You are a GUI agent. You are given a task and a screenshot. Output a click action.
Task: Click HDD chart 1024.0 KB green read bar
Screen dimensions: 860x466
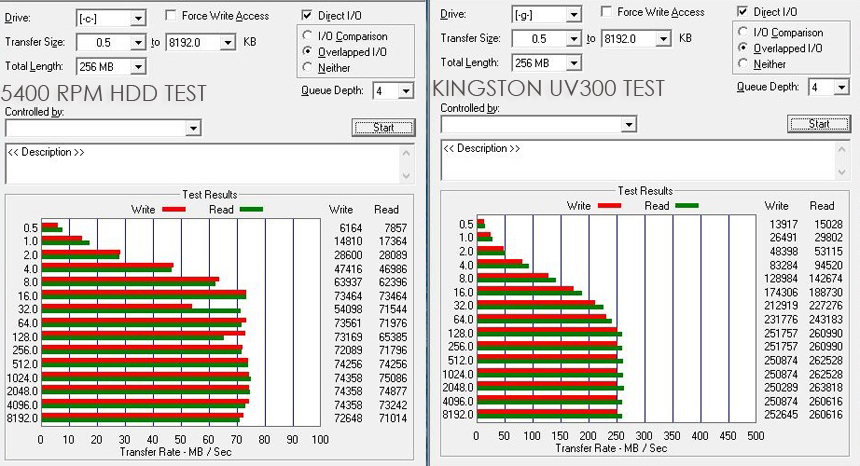[146, 379]
